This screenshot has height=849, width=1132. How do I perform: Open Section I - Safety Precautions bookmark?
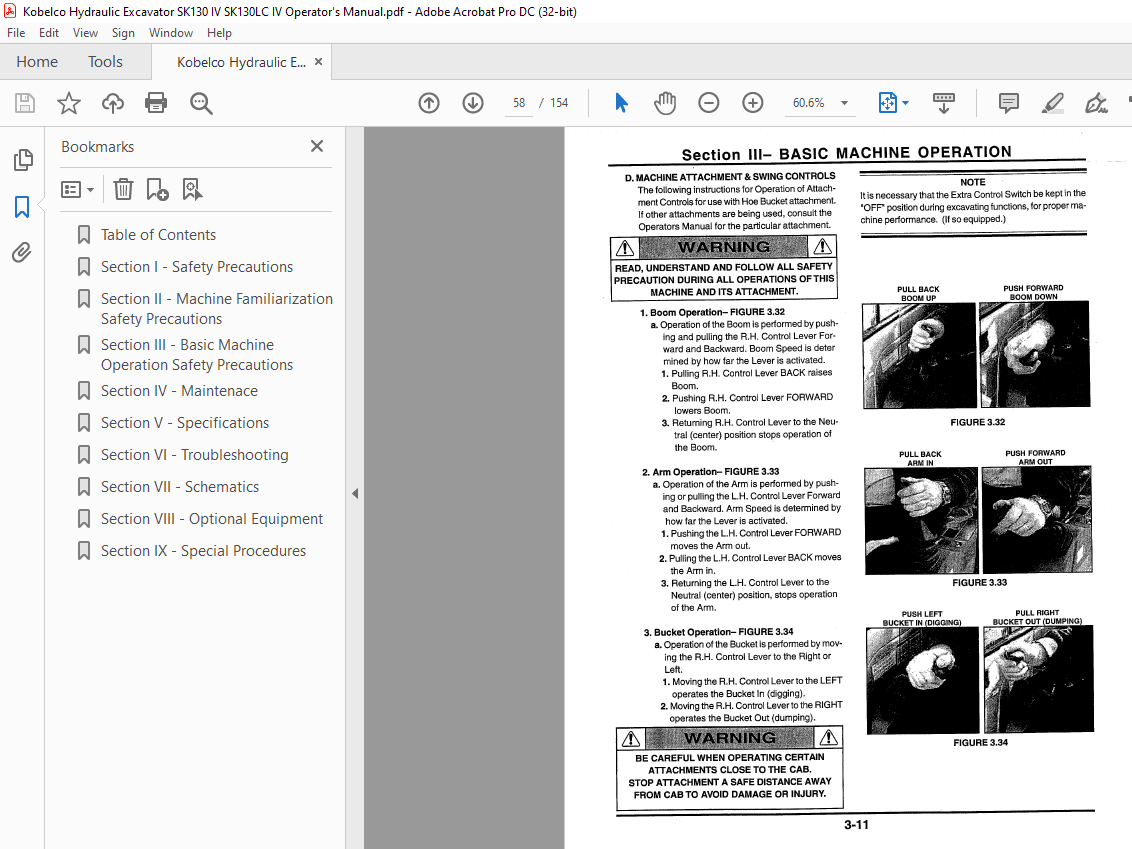196,267
